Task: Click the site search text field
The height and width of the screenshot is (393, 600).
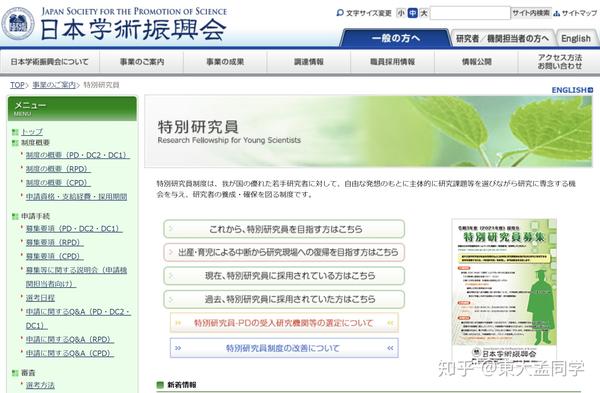Action: pyautogui.click(x=470, y=13)
